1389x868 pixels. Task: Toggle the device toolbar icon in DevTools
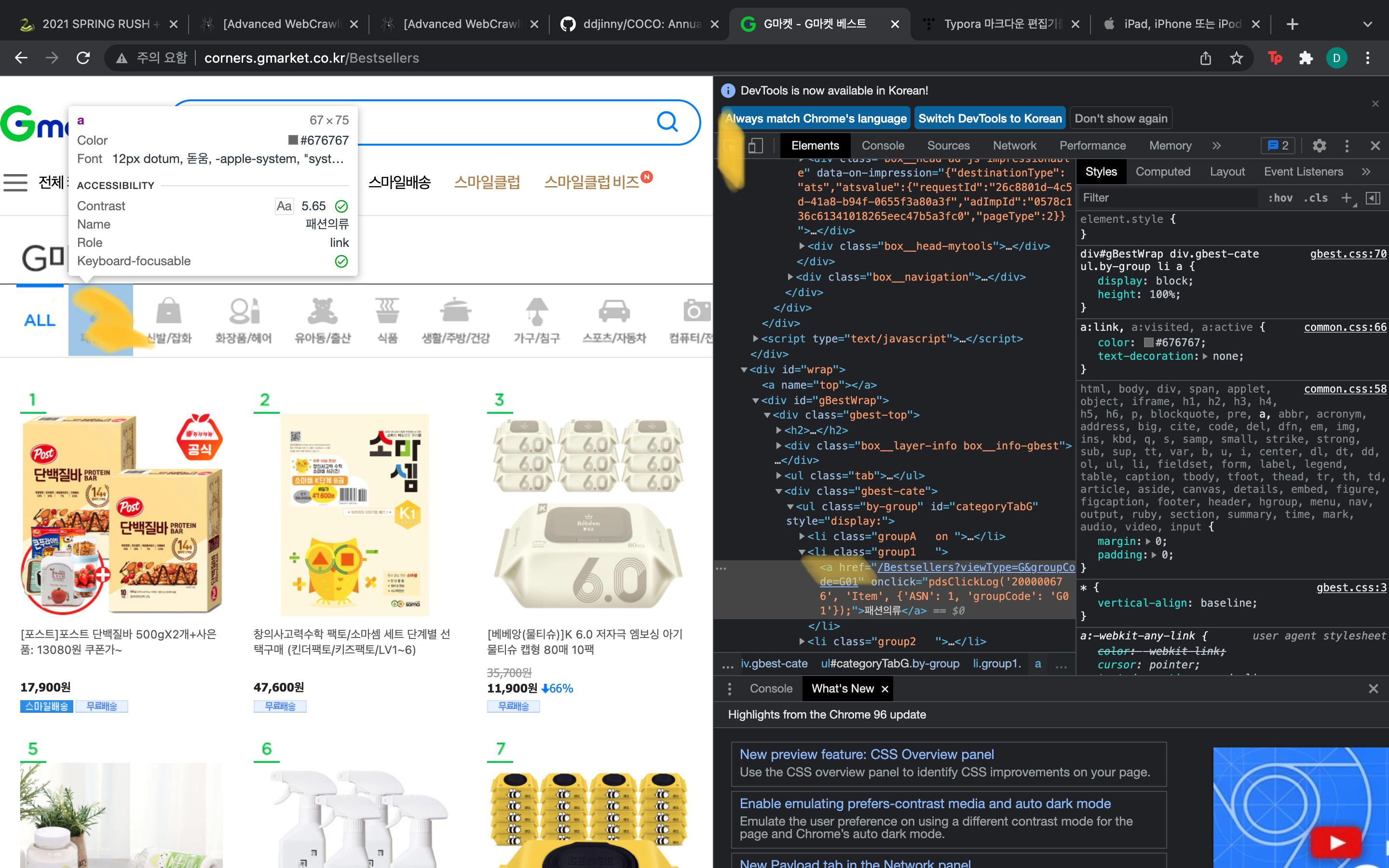(756, 146)
